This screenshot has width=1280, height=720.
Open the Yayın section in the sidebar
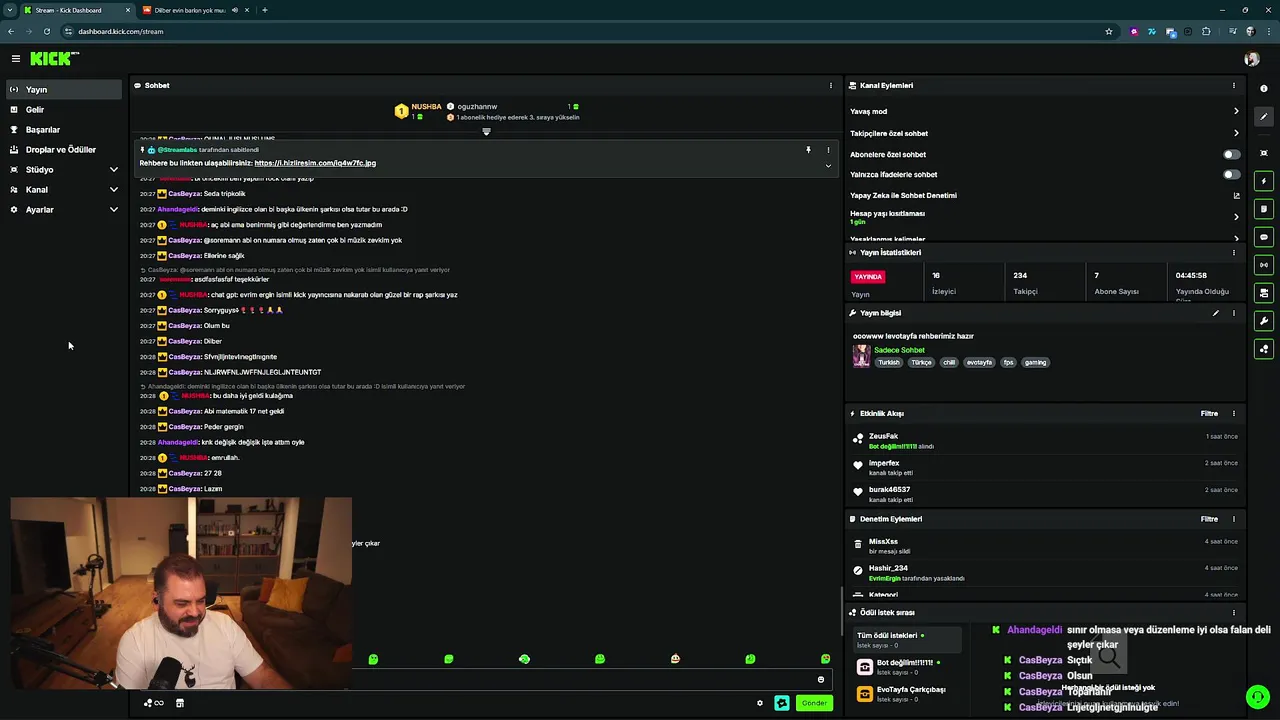tap(64, 89)
